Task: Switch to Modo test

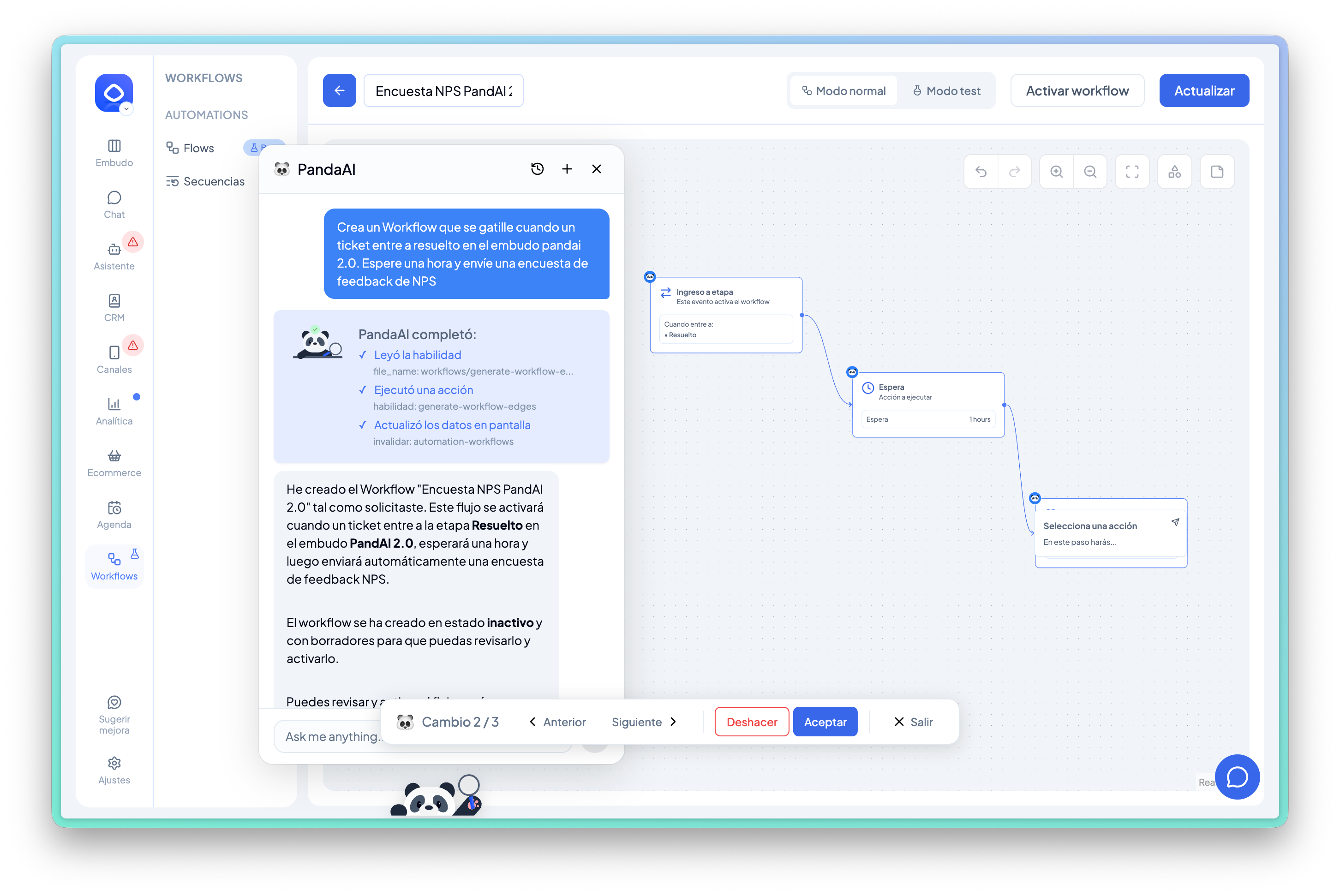Action: (x=946, y=91)
